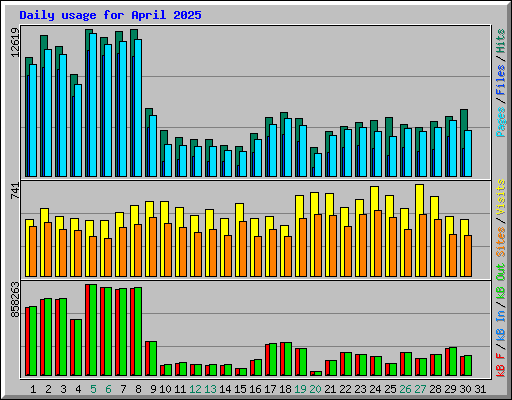Click the 'kB Out' legend label
Image resolution: width=512 pixels, height=400 pixels.
coord(500,281)
